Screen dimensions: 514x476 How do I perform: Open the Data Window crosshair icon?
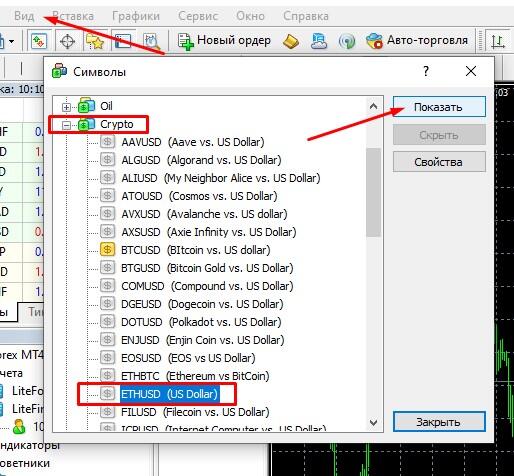coord(67,42)
